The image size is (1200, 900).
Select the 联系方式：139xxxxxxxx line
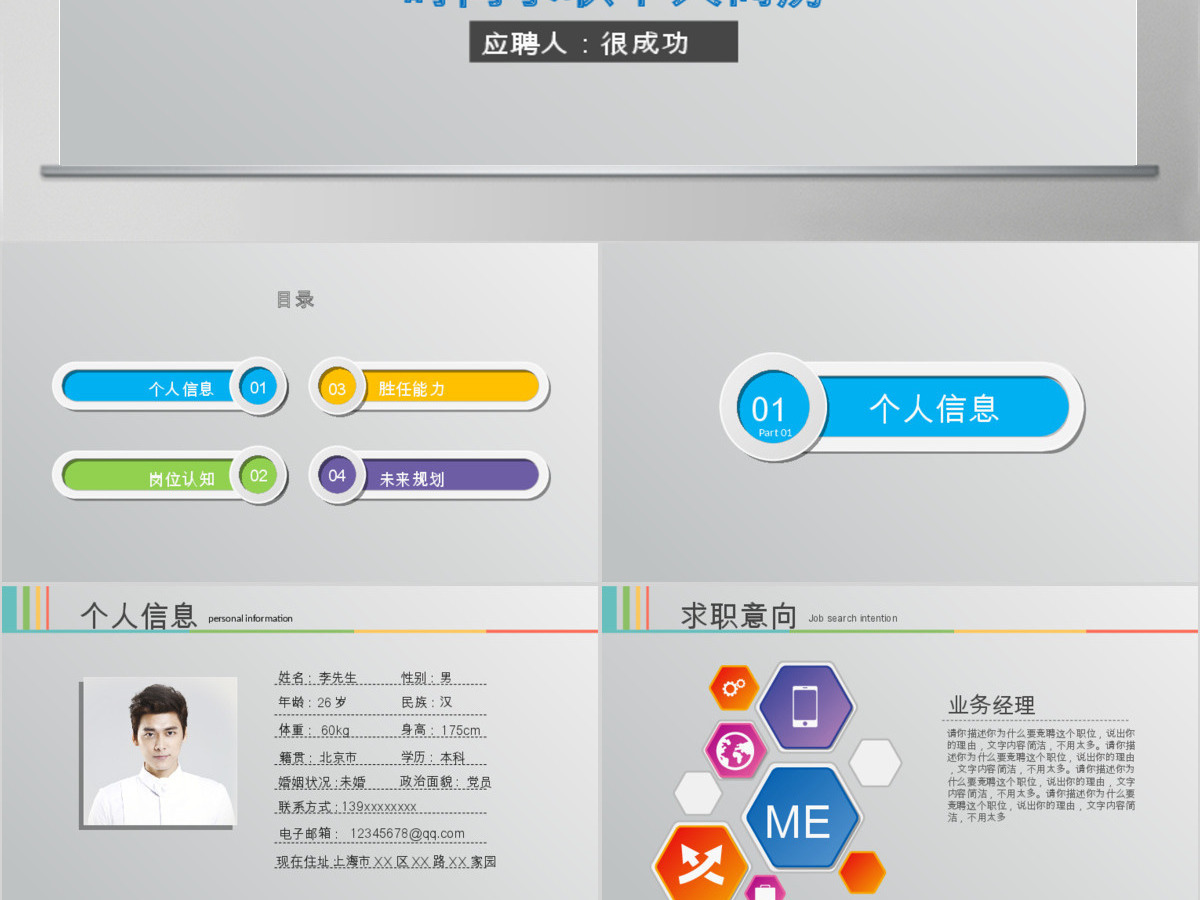347,806
